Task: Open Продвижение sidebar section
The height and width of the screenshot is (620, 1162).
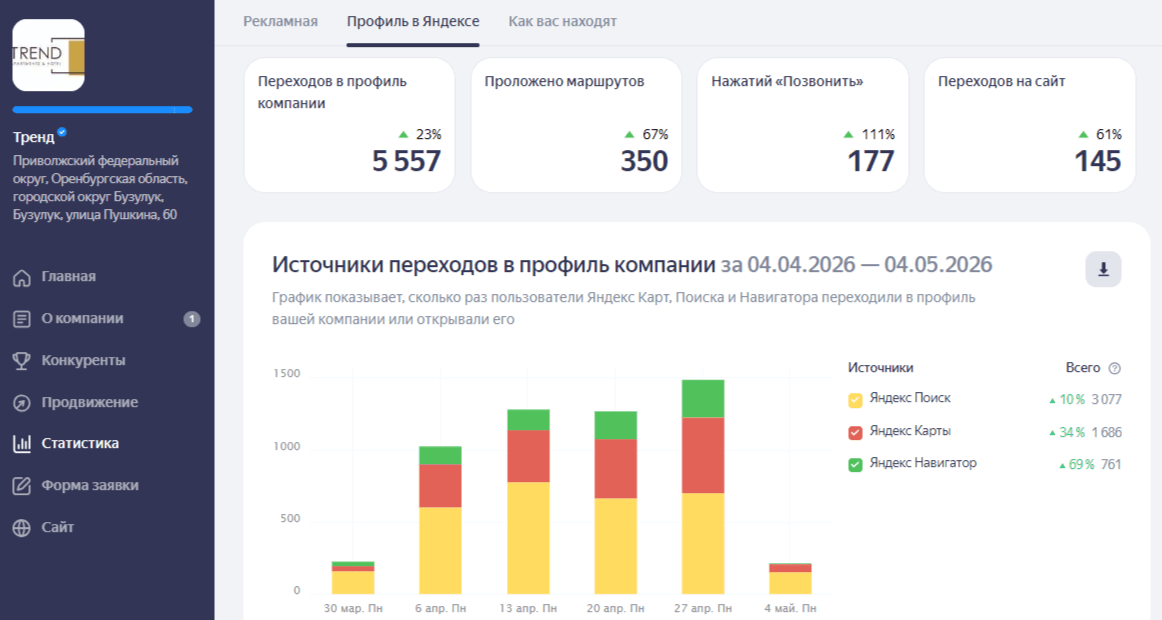Action: (90, 402)
